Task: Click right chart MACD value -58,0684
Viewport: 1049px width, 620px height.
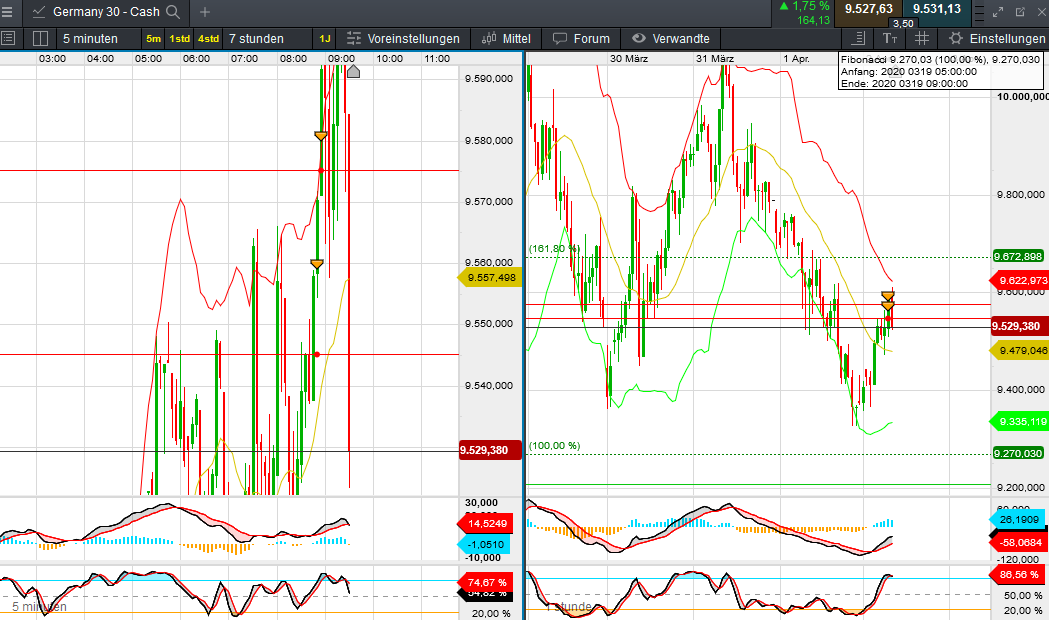Action: [x=1018, y=542]
